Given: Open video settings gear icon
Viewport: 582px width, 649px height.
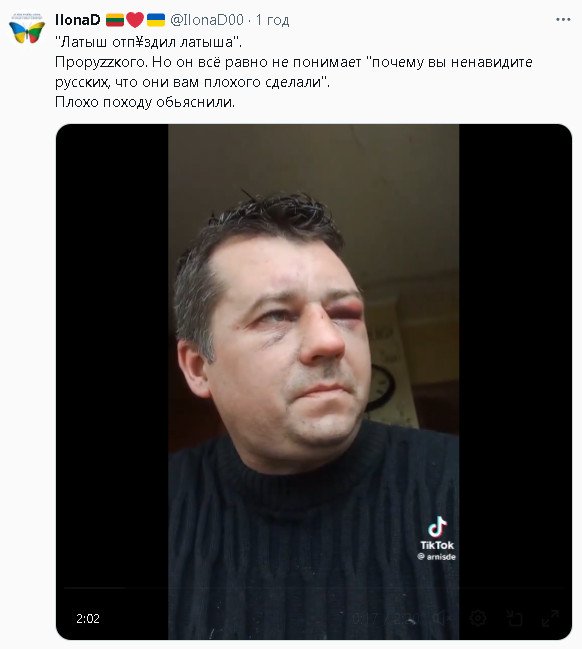Looking at the screenshot, I should click(478, 618).
